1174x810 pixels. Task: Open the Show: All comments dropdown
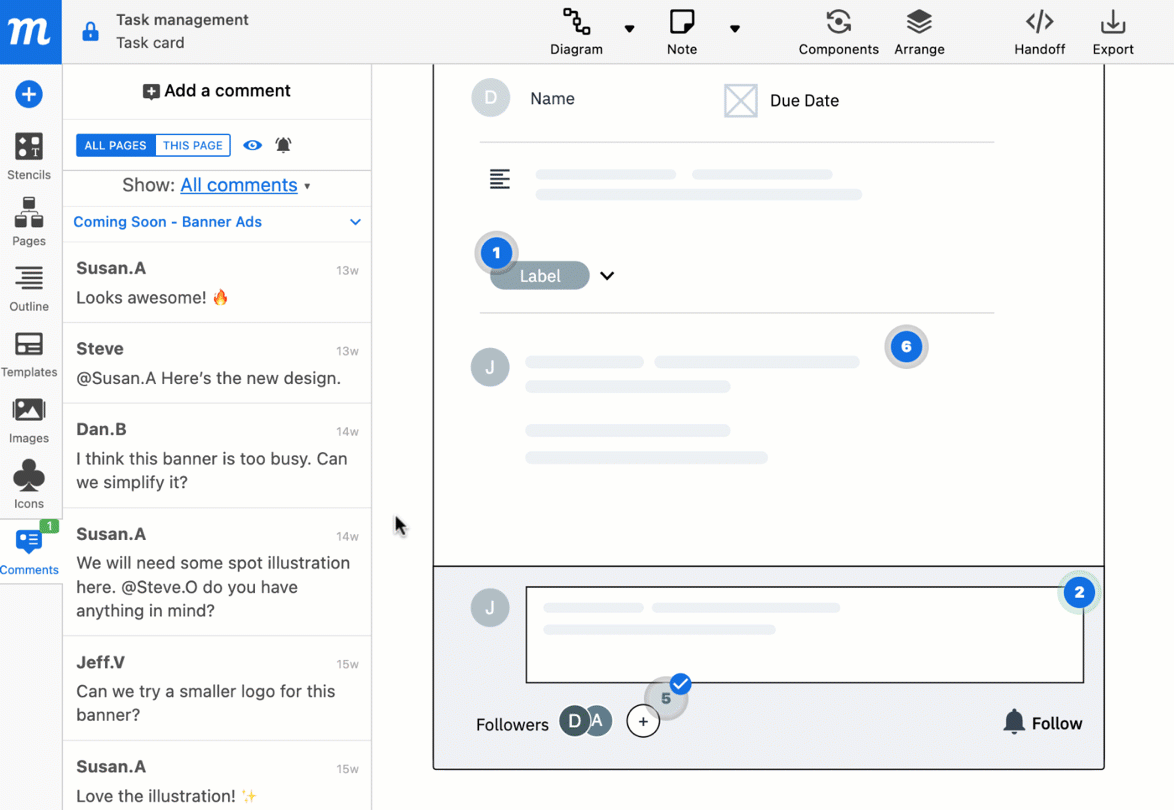(239, 185)
